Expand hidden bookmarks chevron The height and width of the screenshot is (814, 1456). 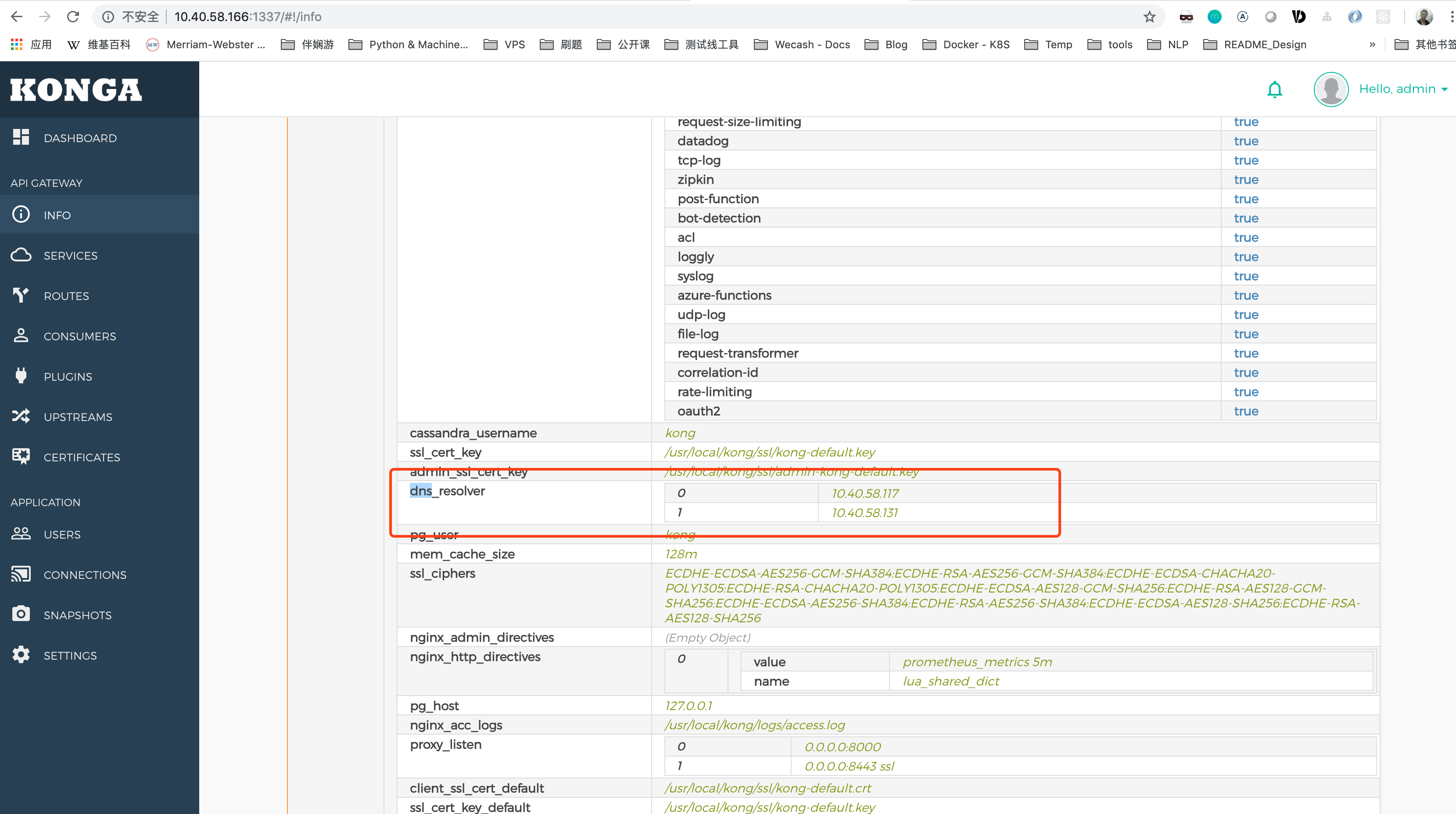(1372, 44)
